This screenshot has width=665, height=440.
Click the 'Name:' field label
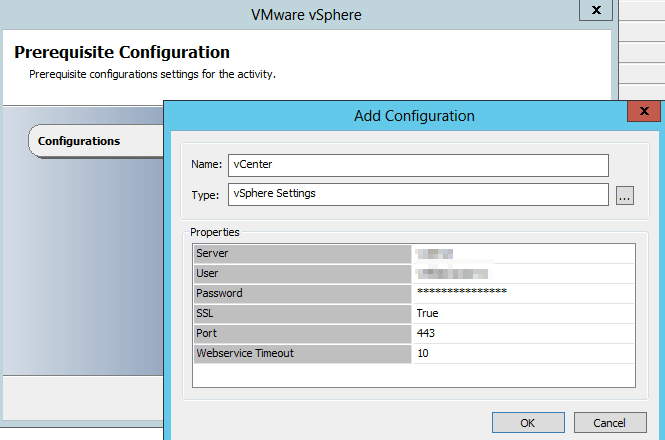pos(207,164)
